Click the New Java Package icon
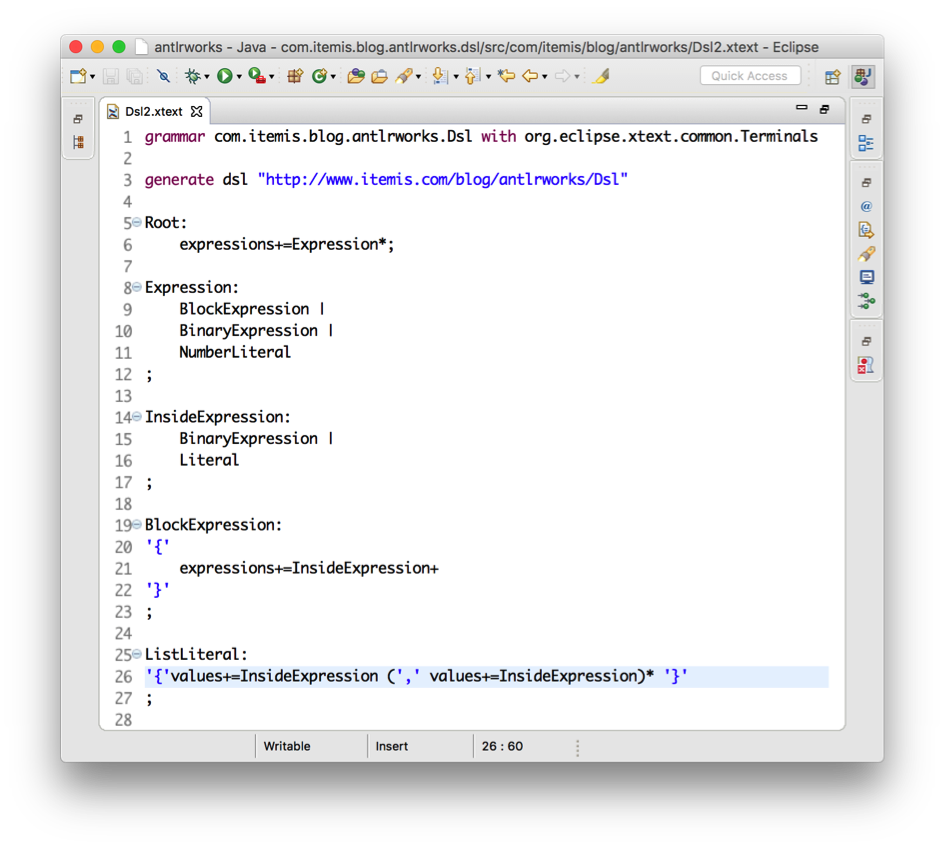This screenshot has height=849, width=945. click(295, 76)
